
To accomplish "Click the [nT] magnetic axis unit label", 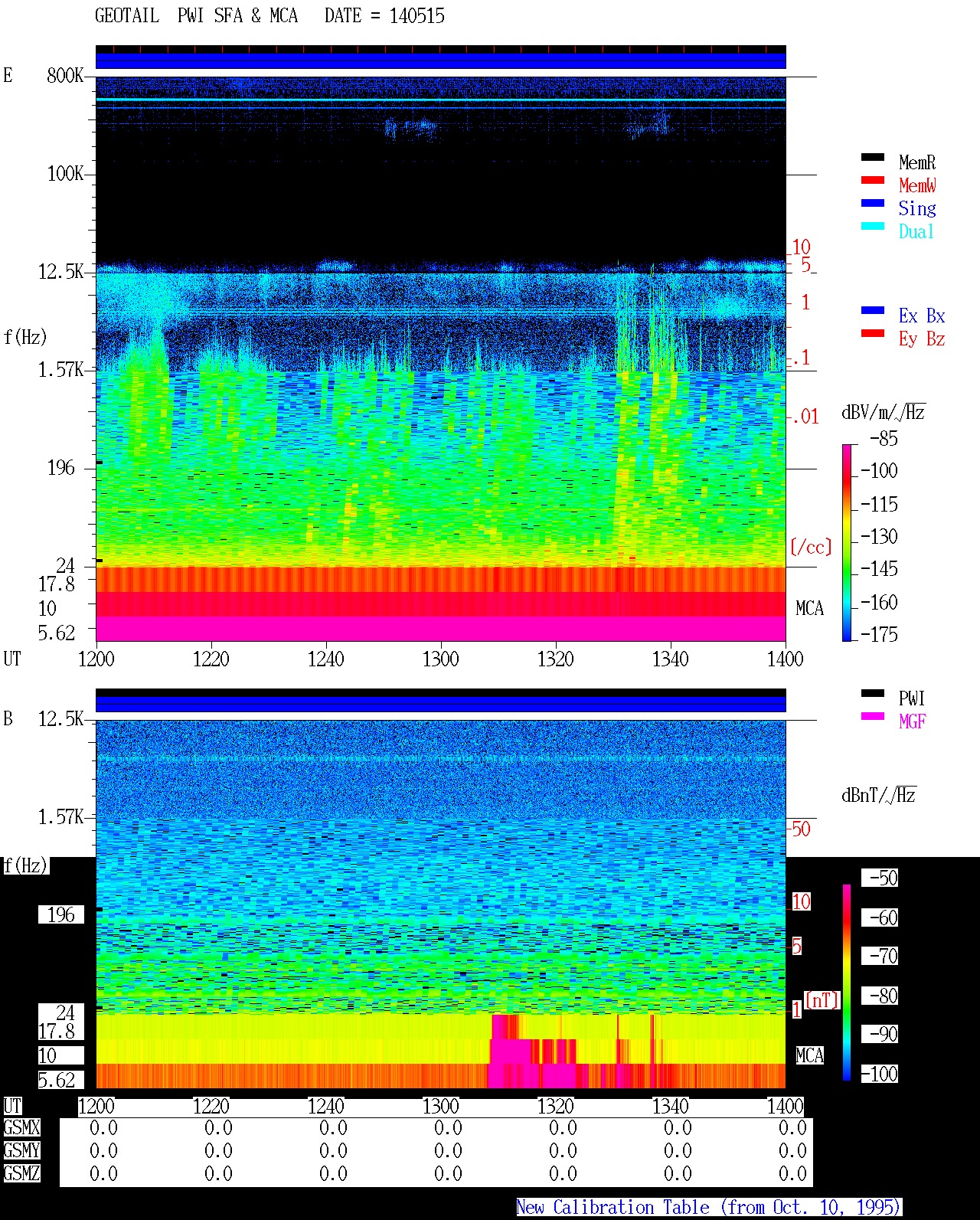I will [822, 999].
